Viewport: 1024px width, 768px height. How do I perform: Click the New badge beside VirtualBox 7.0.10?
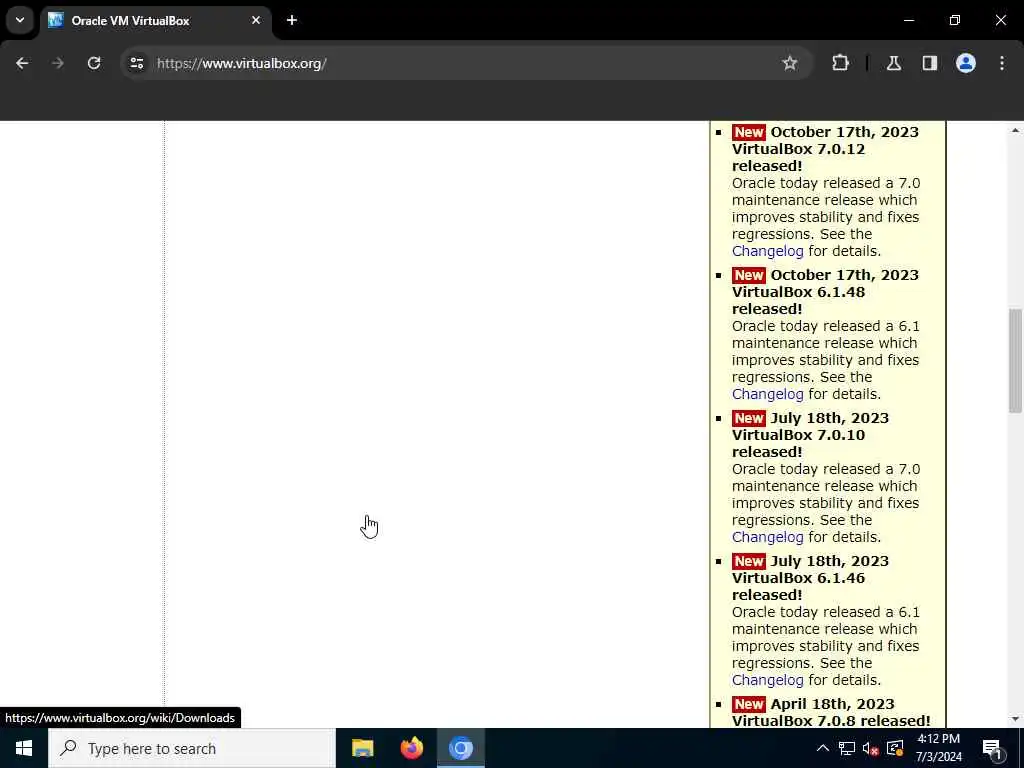click(748, 419)
